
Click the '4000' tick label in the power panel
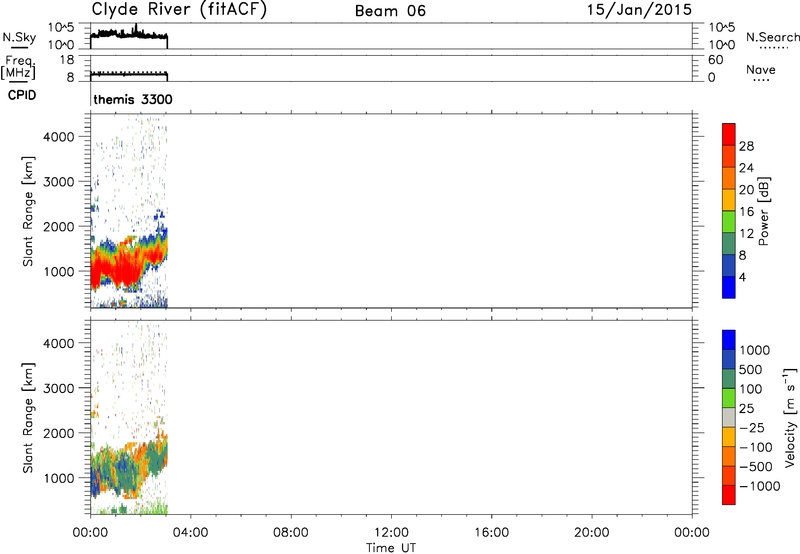click(x=59, y=137)
